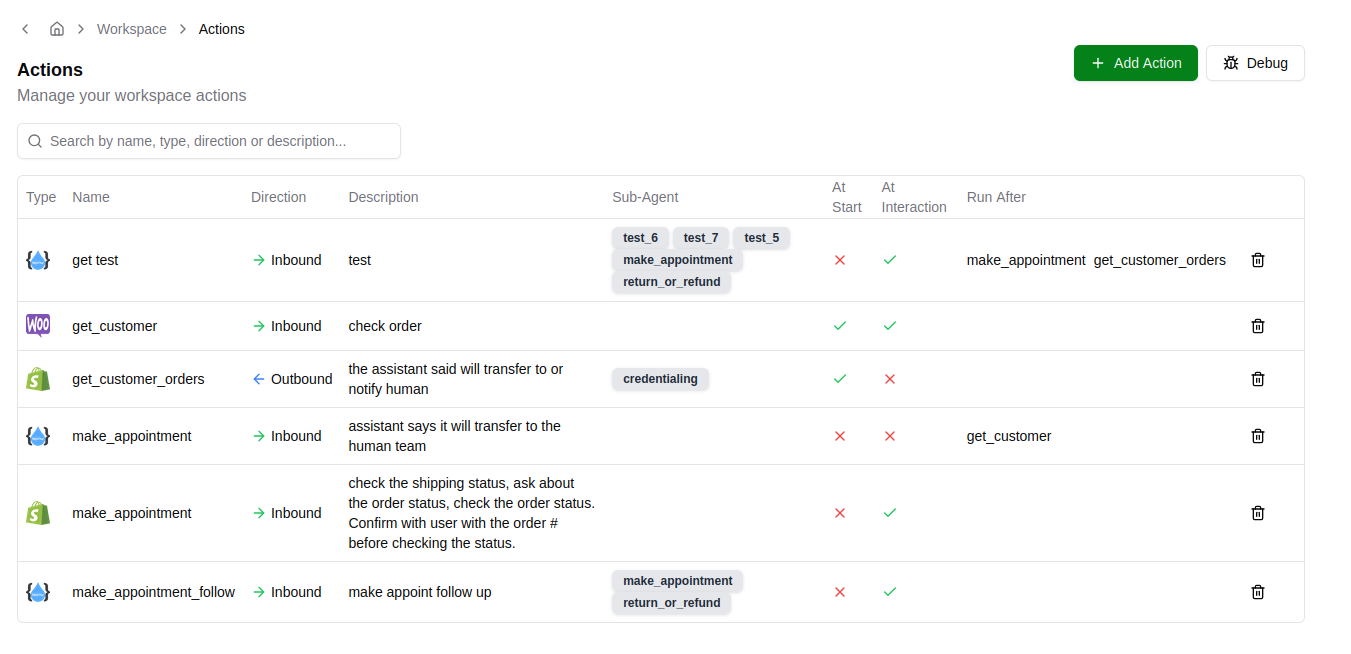The image size is (1351, 654).
Task: Delete the make_appointment_follow action
Action: [x=1258, y=592]
